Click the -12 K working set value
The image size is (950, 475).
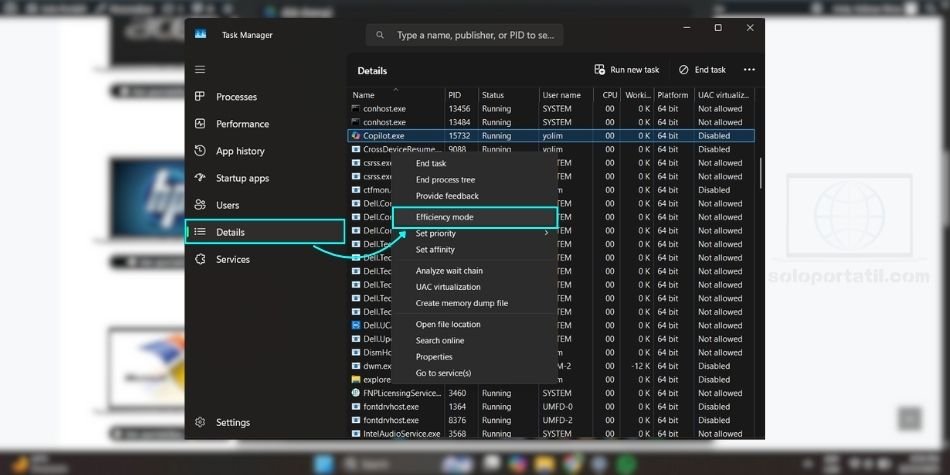(x=640, y=366)
